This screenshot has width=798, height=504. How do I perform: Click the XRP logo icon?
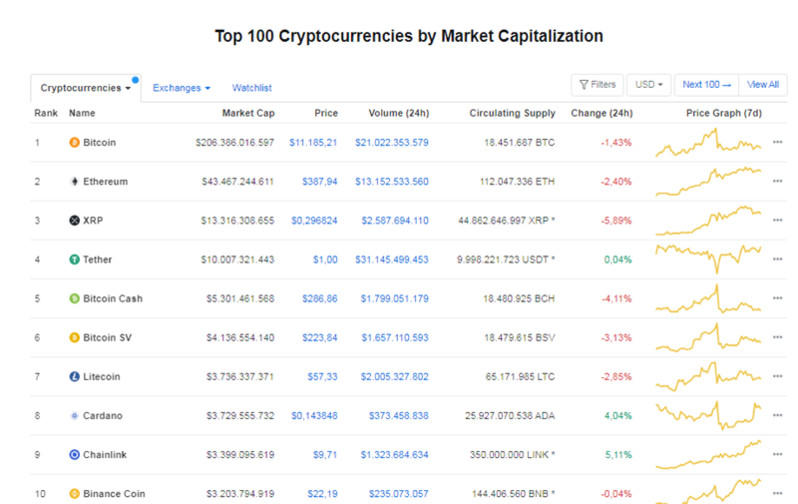(74, 221)
